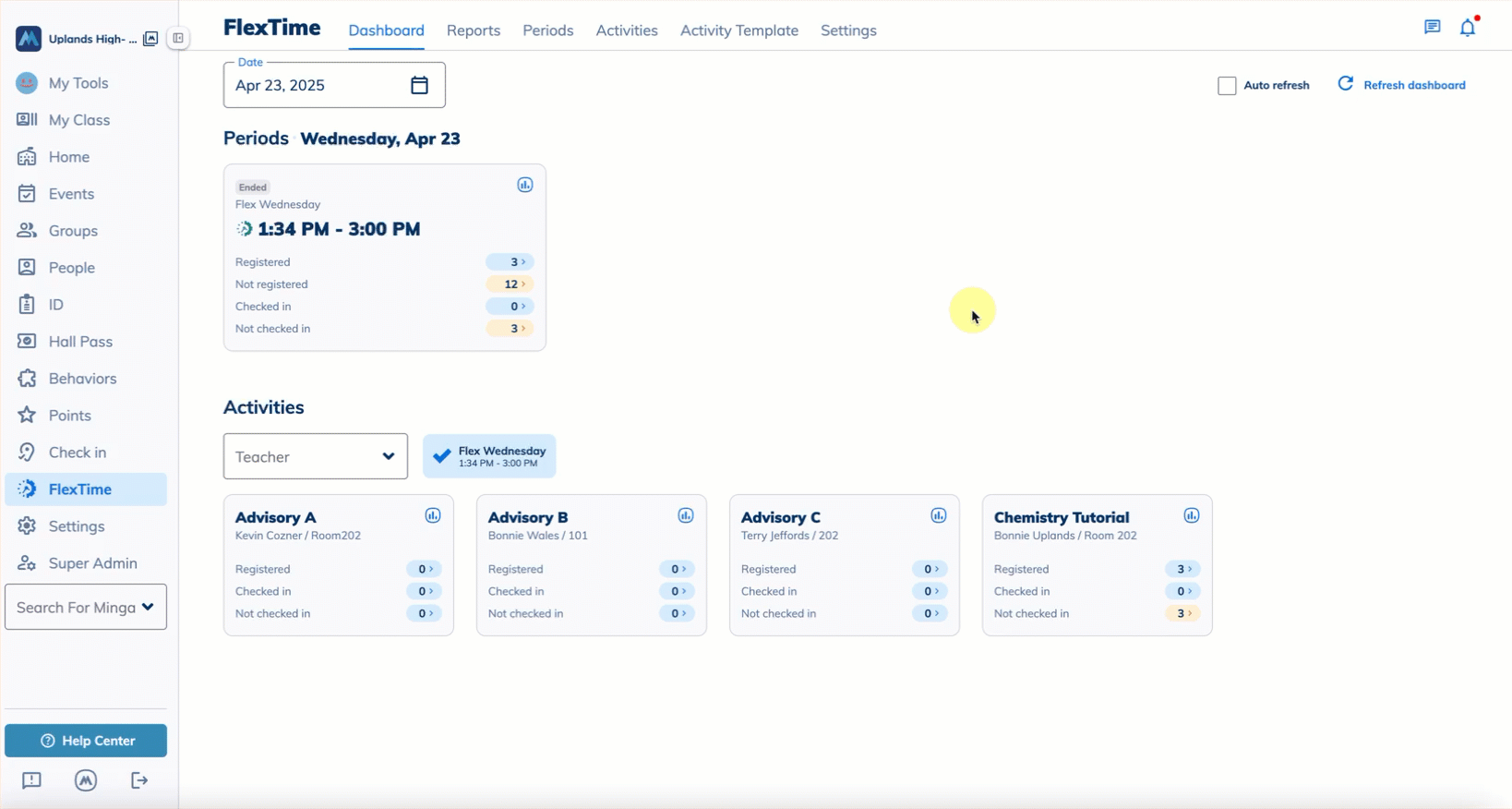
Task: Toggle the Flex Wednesday period filter chip
Action: (489, 456)
